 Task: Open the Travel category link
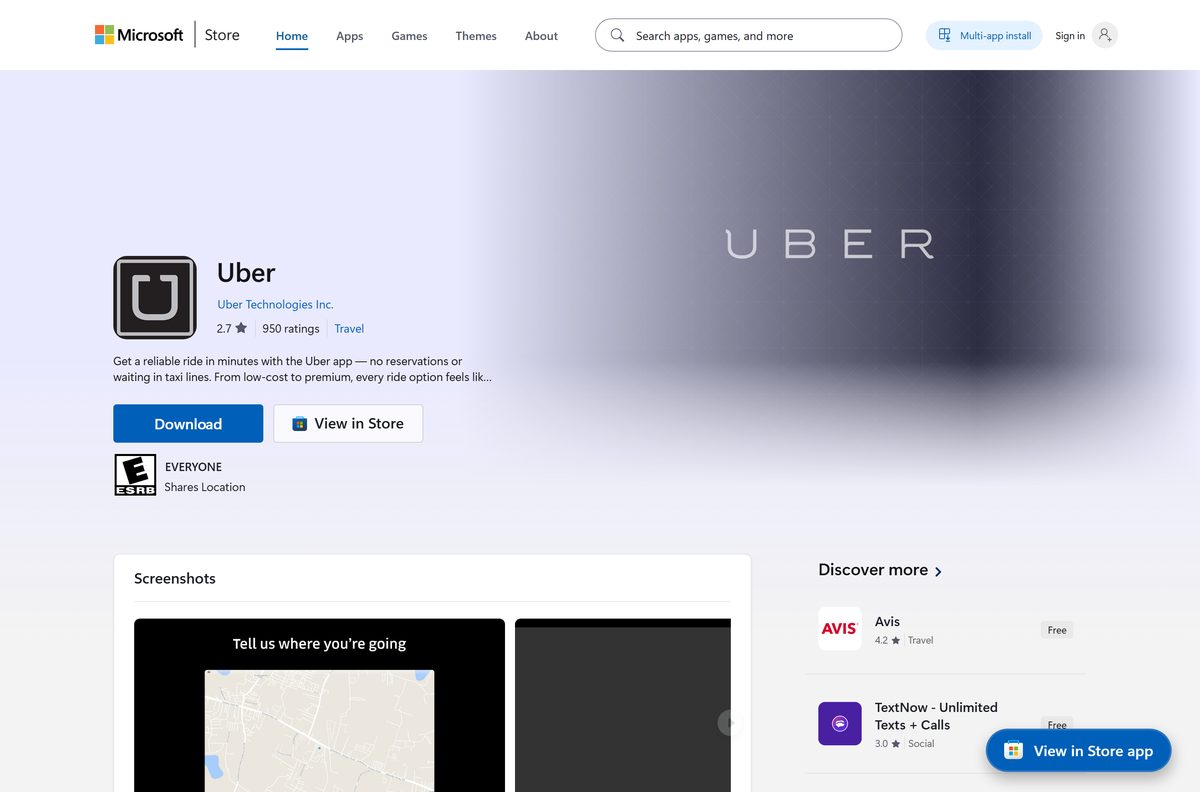tap(349, 328)
